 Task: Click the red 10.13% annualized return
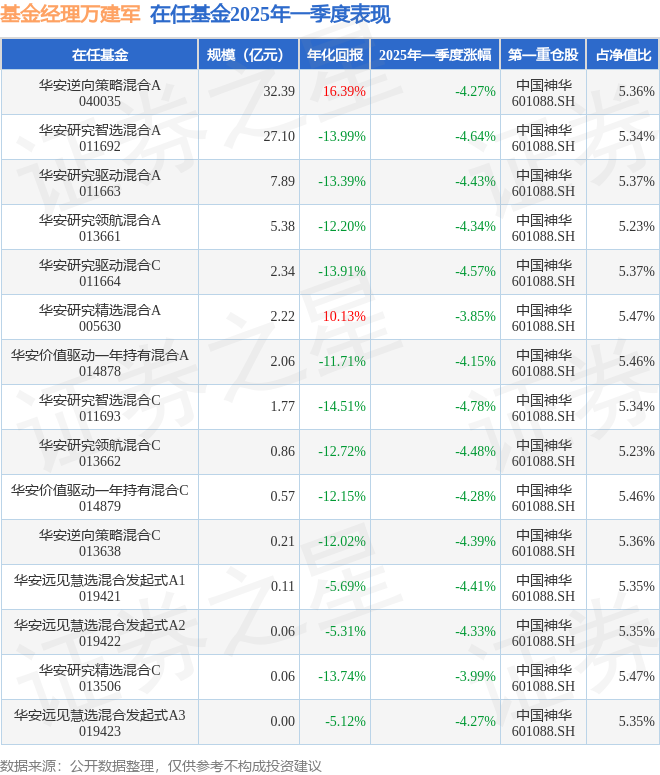click(344, 316)
